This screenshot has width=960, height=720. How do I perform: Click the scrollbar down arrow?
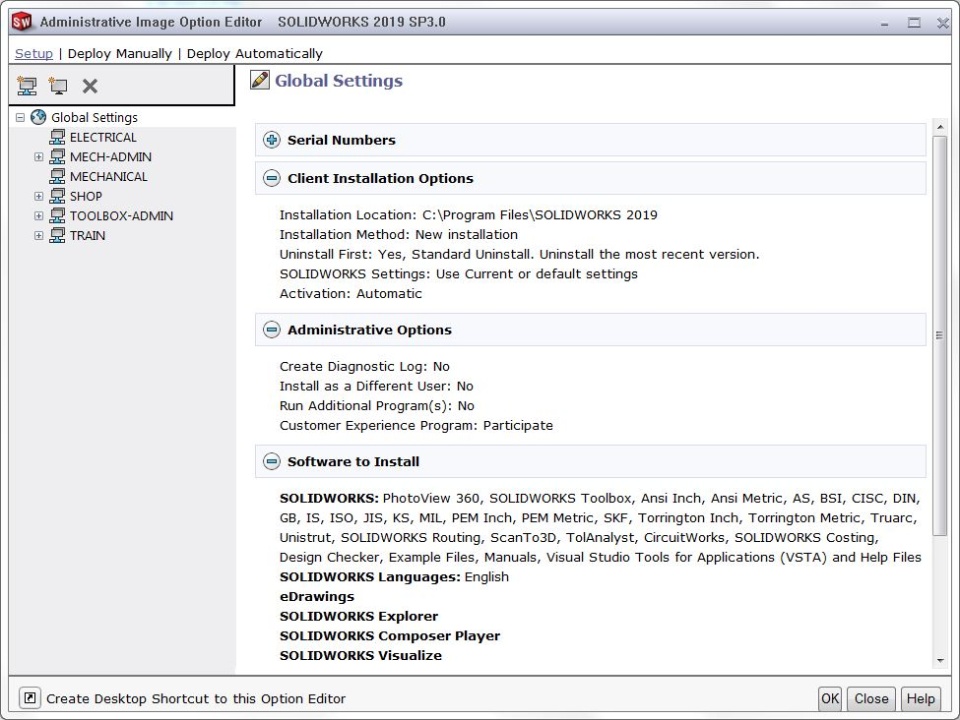(940, 661)
